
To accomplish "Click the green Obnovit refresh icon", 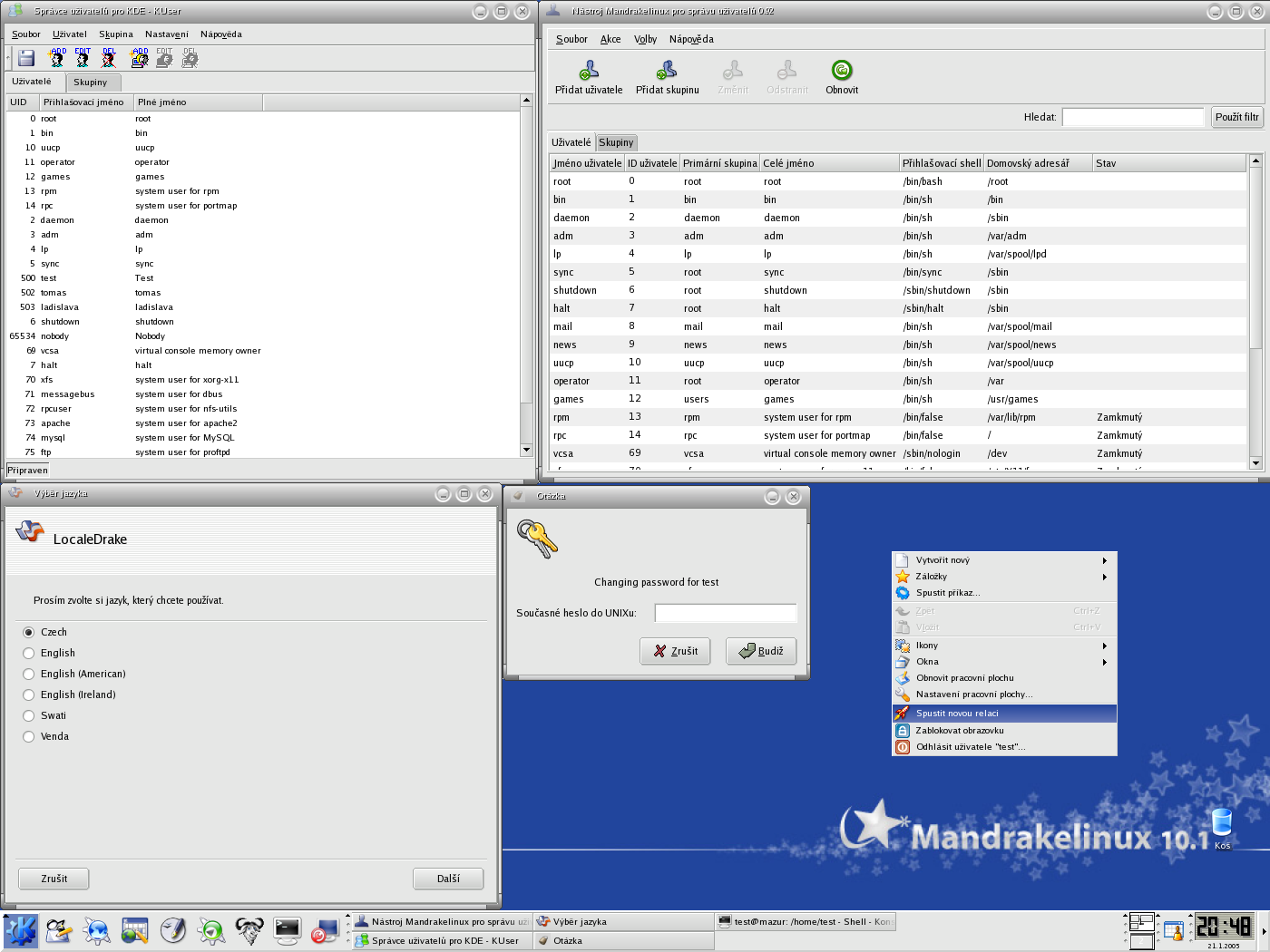I will tap(842, 70).
